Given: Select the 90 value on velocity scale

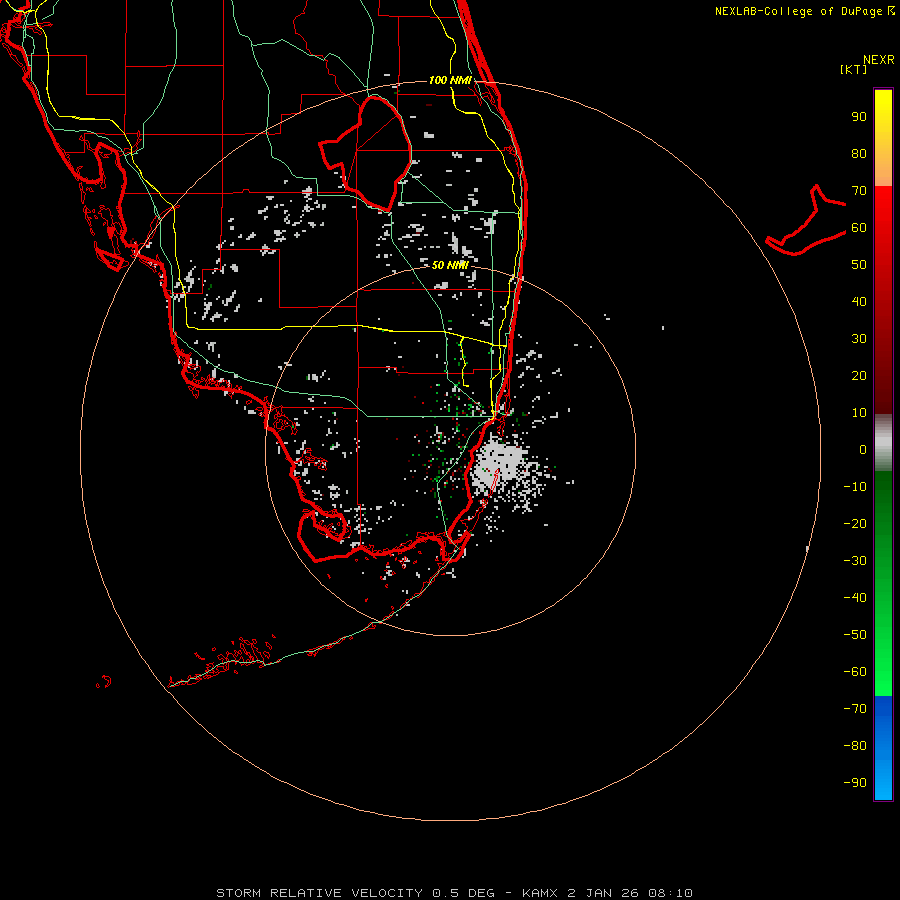Looking at the screenshot, I should (x=859, y=117).
